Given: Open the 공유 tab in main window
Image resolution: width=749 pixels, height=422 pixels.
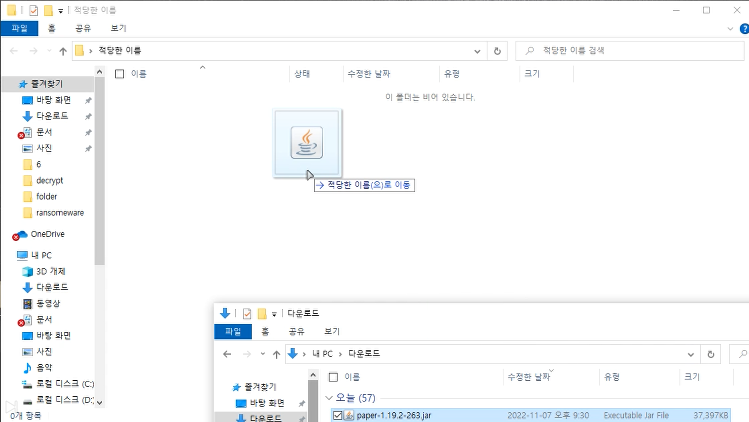Looking at the screenshot, I should coord(83,28).
